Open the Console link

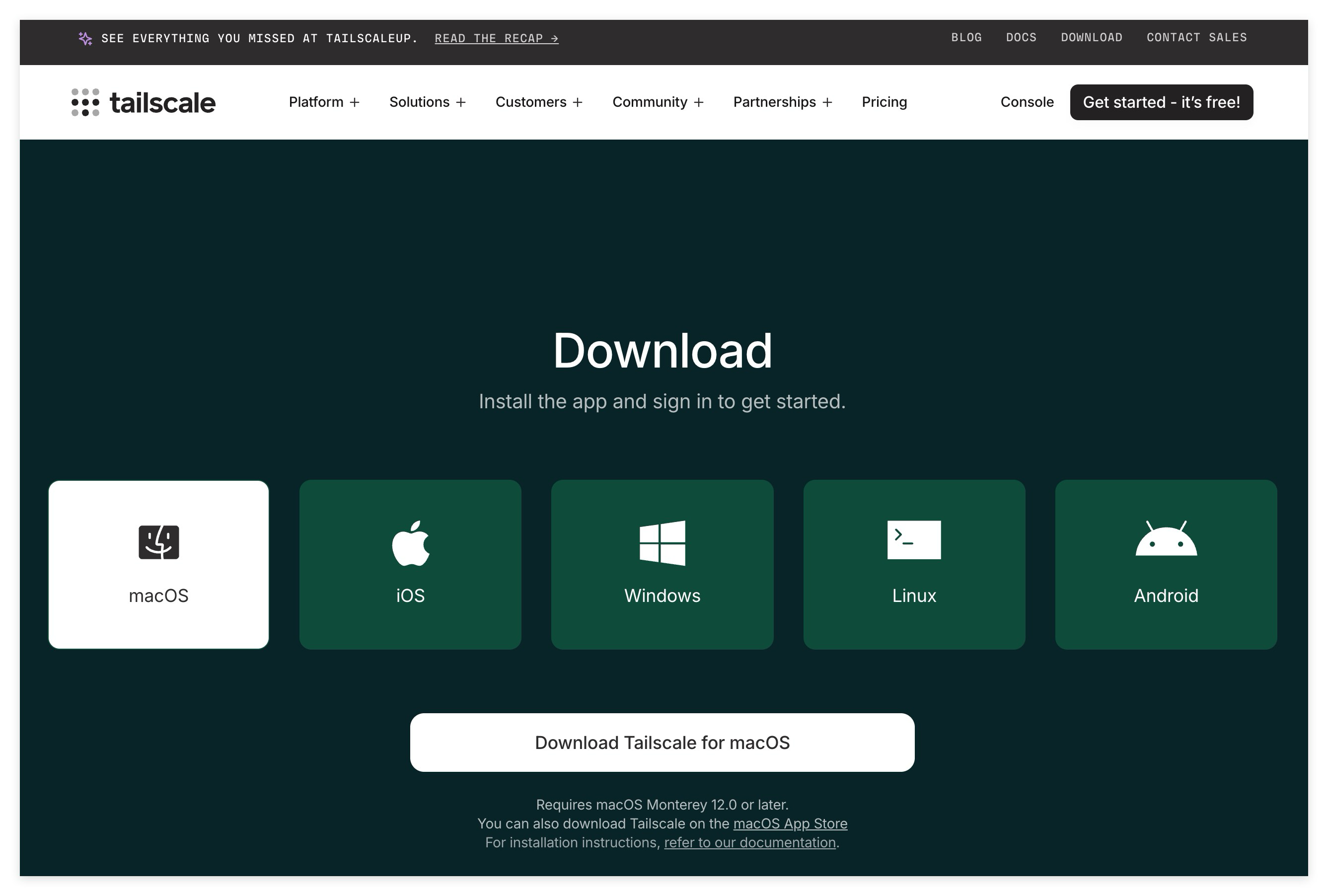tap(1027, 102)
